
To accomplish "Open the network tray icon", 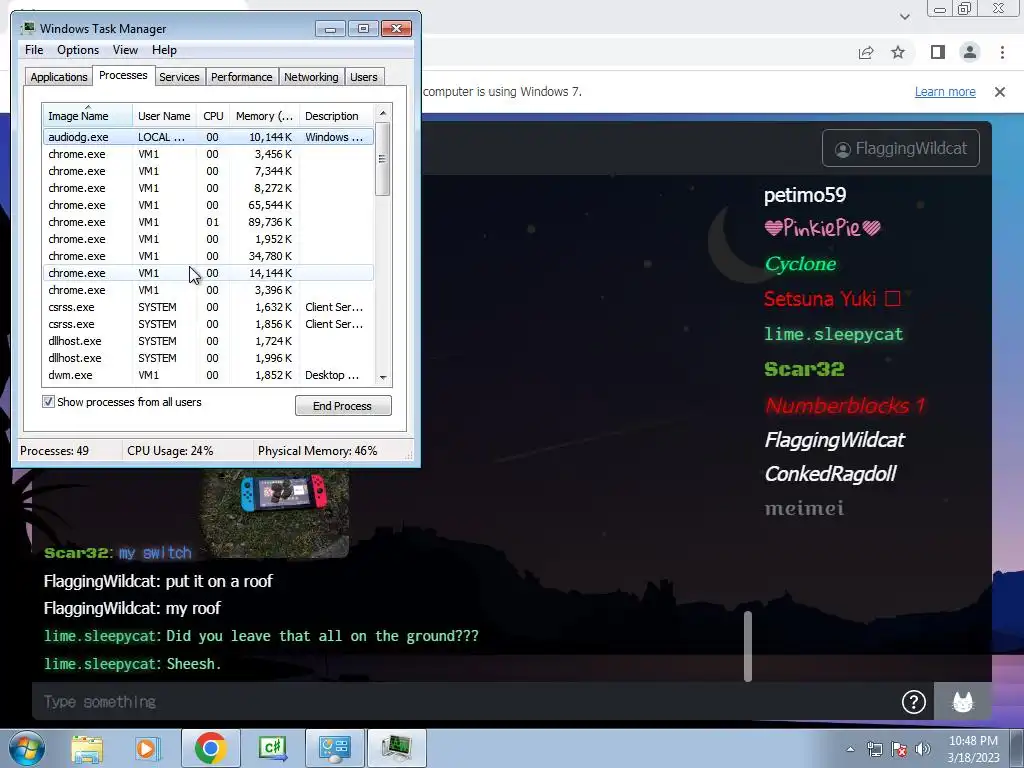I will pos(874,749).
